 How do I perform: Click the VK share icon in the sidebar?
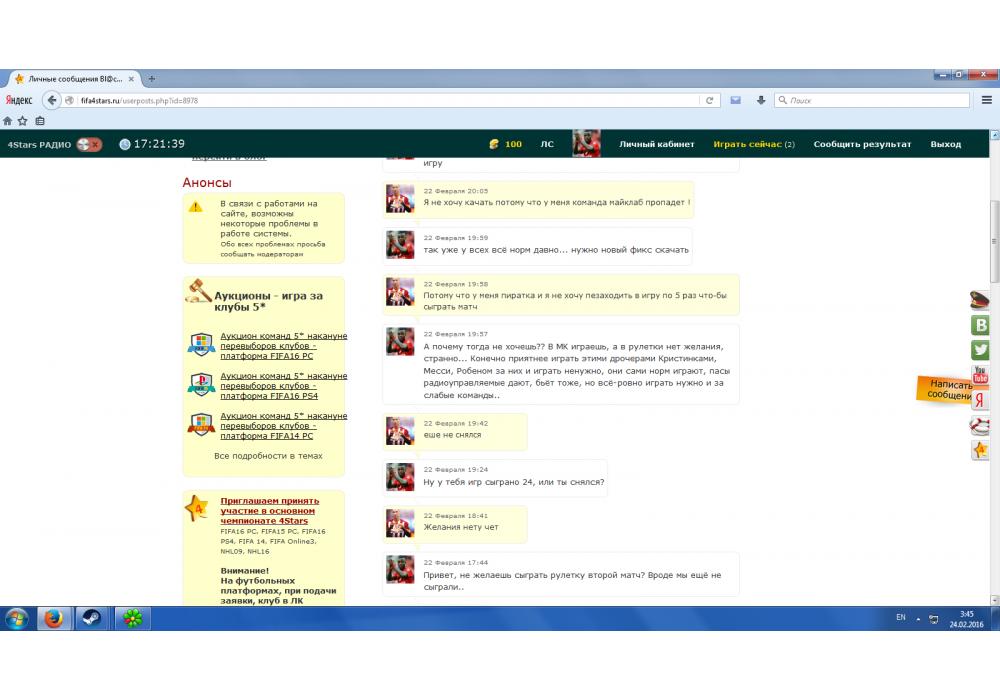coord(980,324)
